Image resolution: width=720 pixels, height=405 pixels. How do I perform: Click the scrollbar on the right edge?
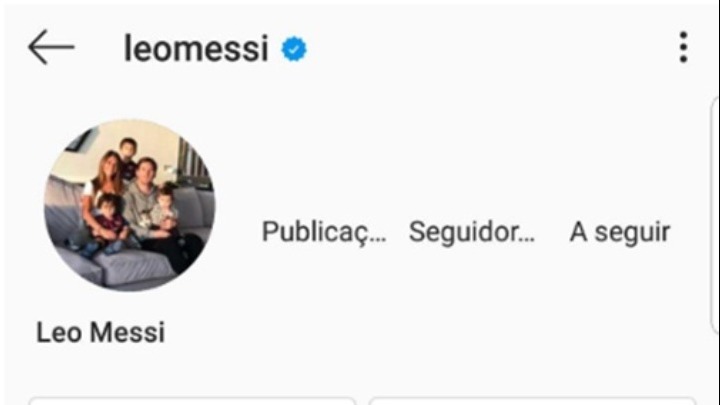pos(715,215)
